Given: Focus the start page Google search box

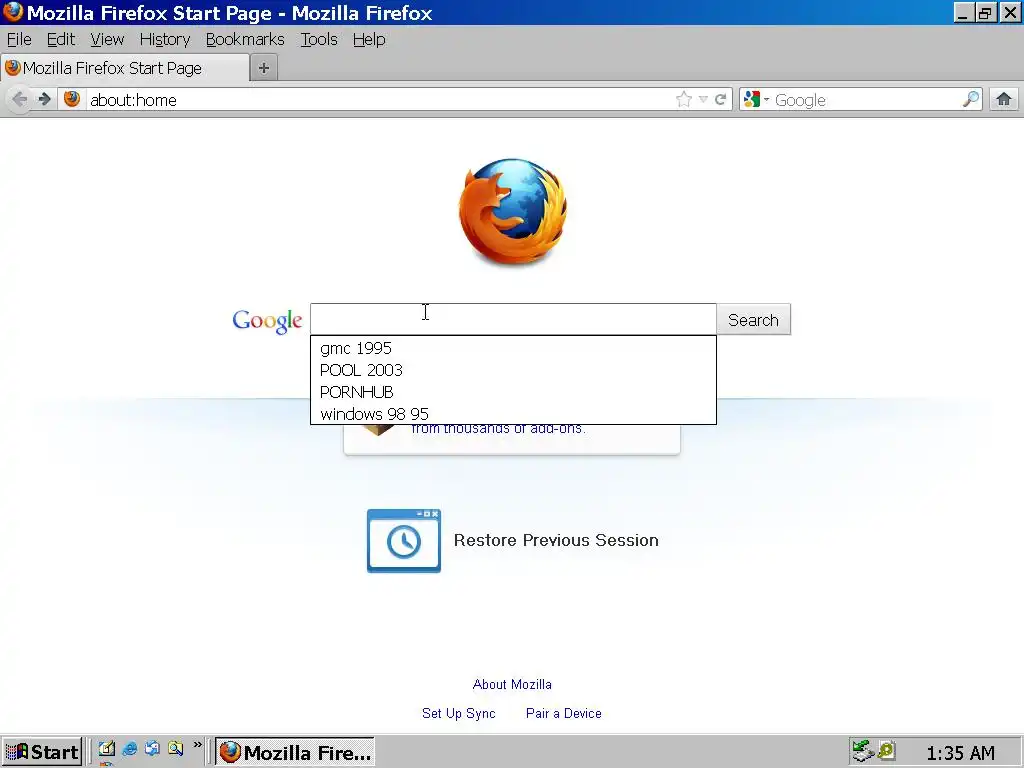Looking at the screenshot, I should pos(513,319).
